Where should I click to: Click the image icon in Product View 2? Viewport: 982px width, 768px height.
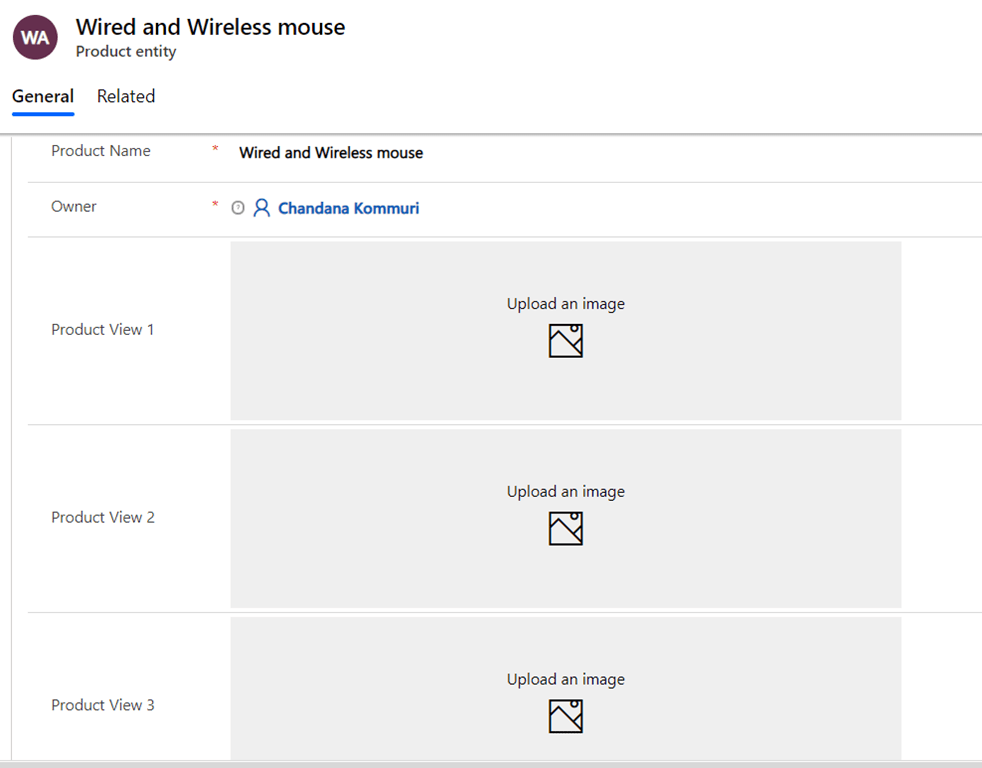click(565, 529)
